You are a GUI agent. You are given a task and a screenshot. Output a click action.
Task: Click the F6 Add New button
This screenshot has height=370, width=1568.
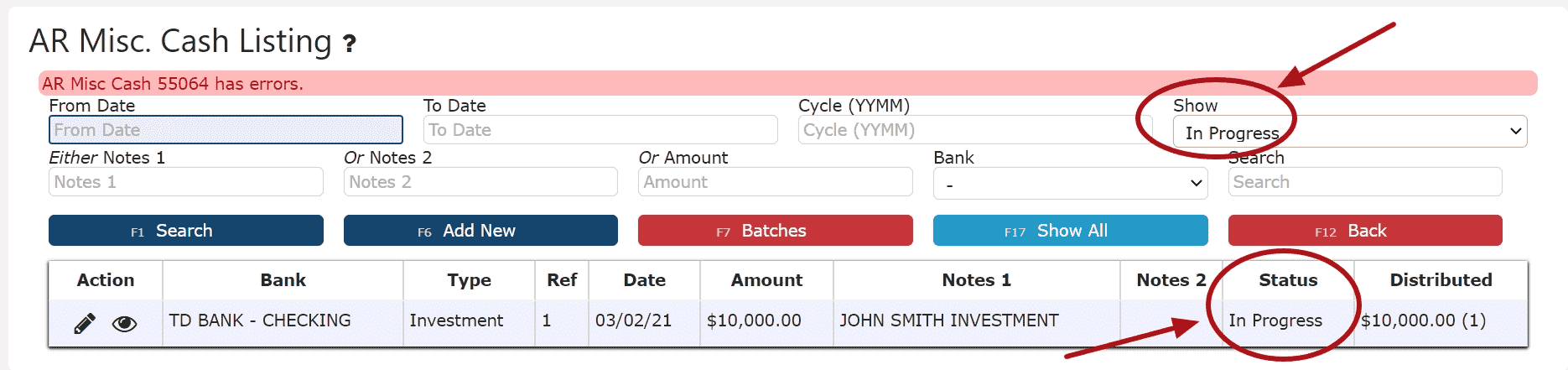tap(480, 231)
